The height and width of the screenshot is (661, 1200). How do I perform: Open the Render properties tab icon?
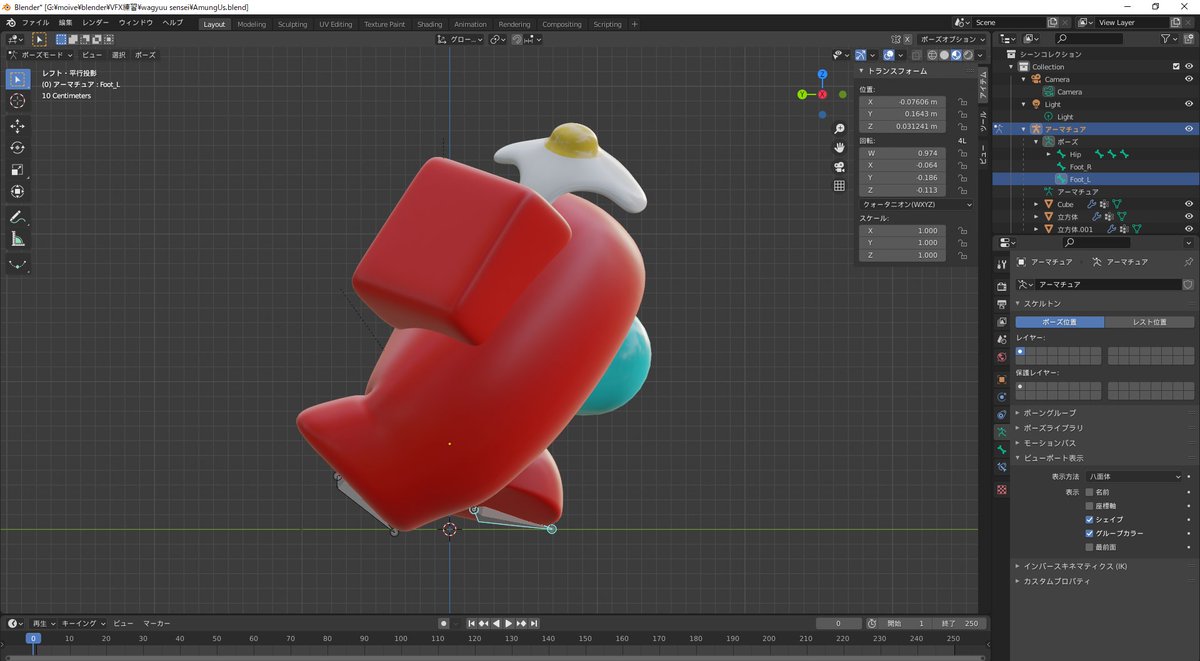click(1001, 287)
